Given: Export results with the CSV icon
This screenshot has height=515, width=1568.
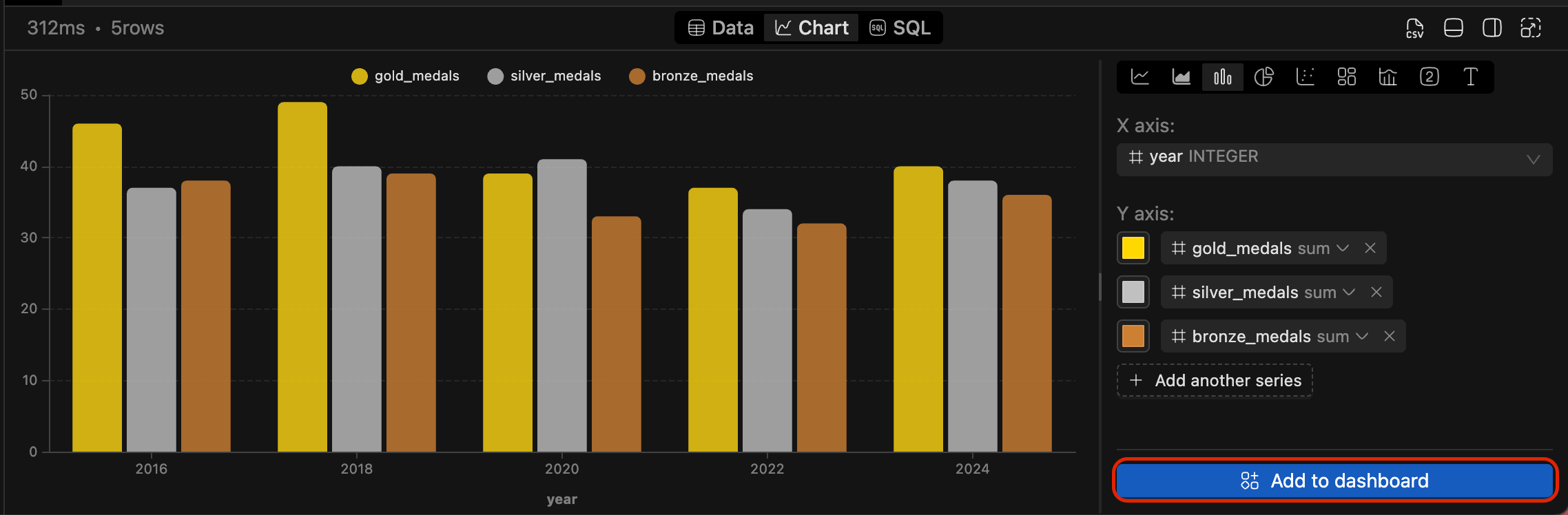Looking at the screenshot, I should (1414, 28).
